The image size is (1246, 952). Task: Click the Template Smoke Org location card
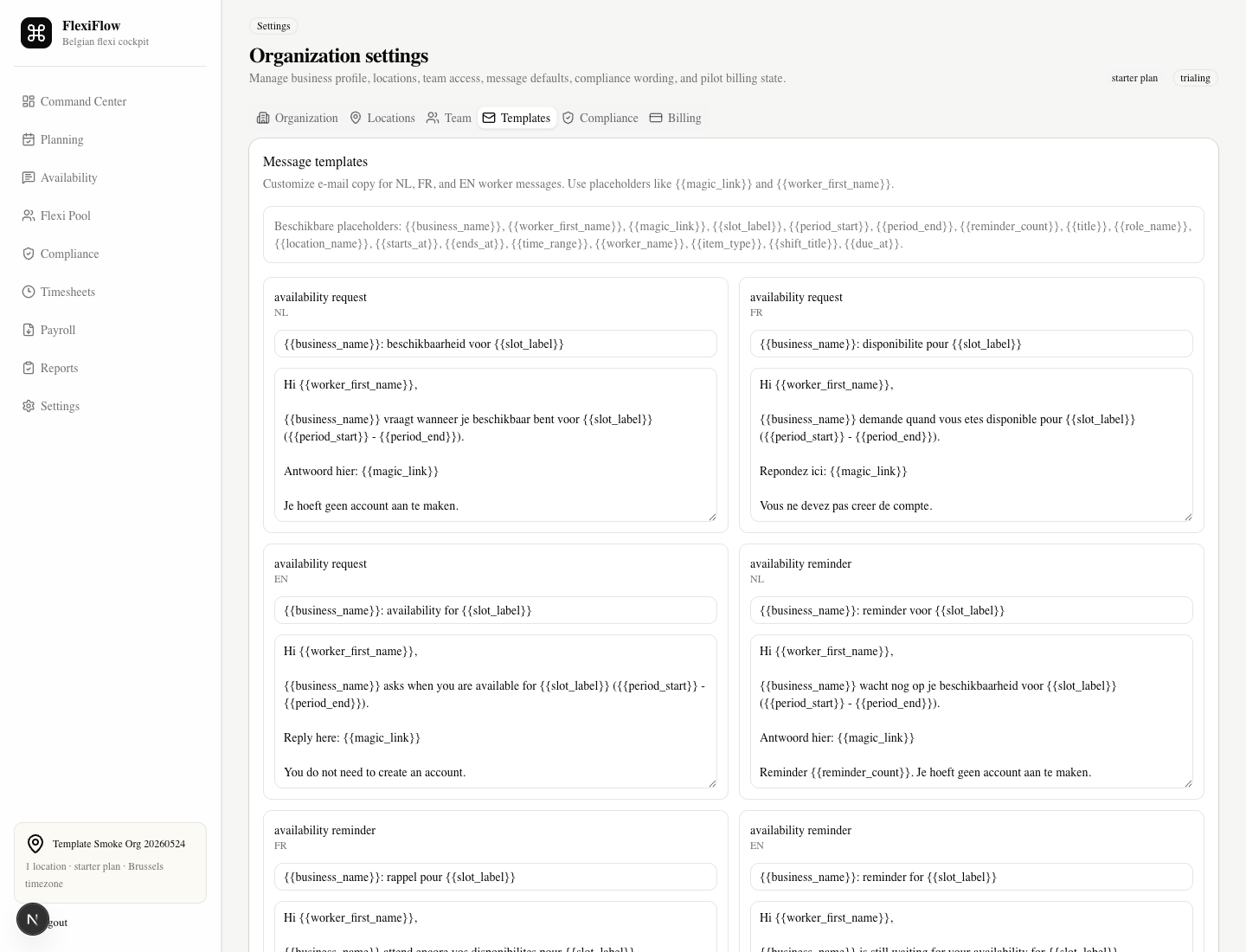point(110,863)
